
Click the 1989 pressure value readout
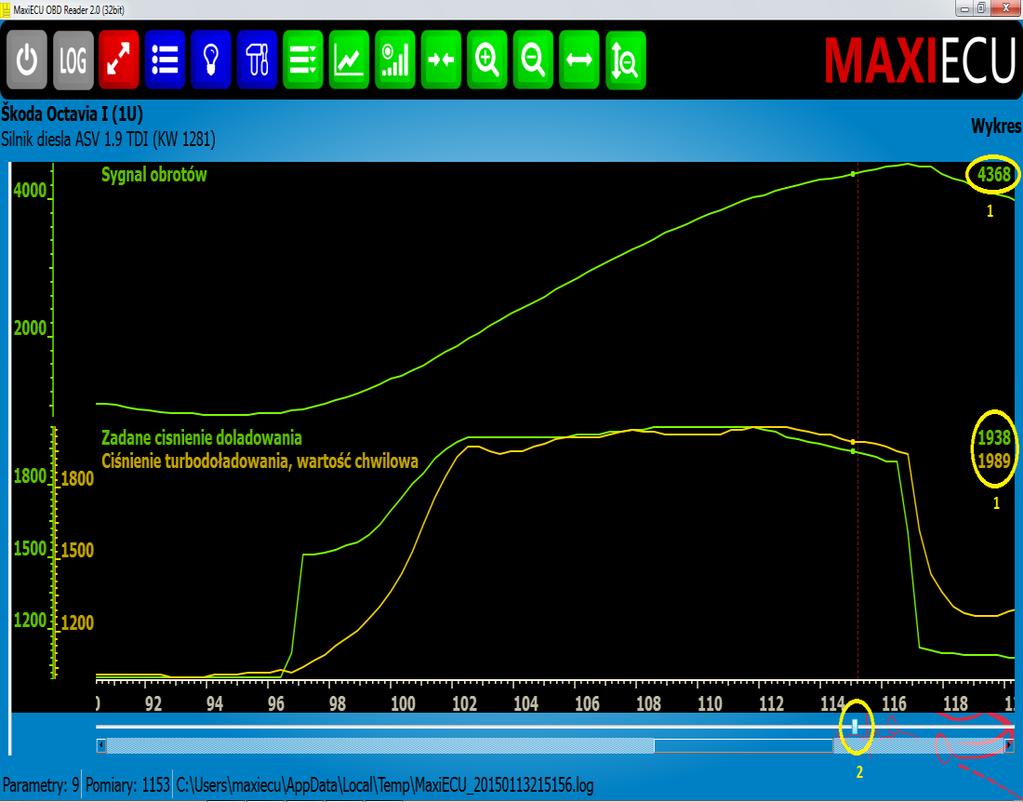coord(994,461)
